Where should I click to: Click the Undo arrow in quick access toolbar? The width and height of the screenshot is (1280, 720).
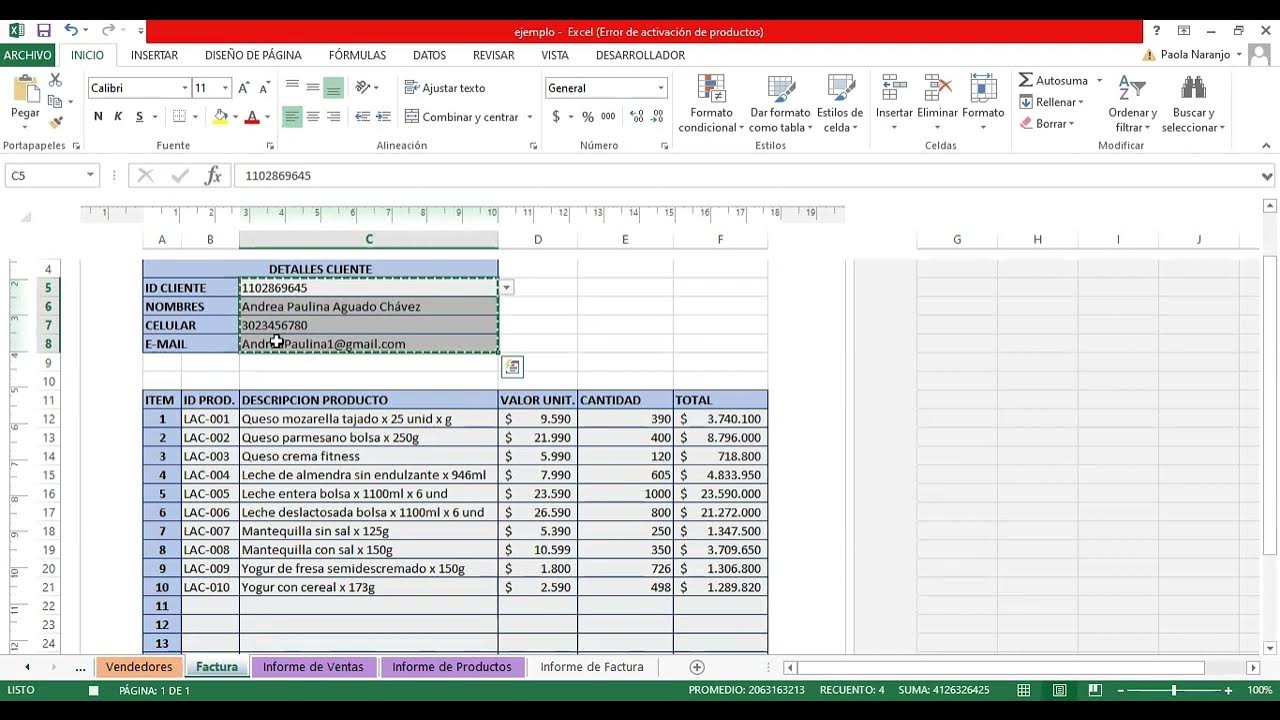tap(70, 31)
